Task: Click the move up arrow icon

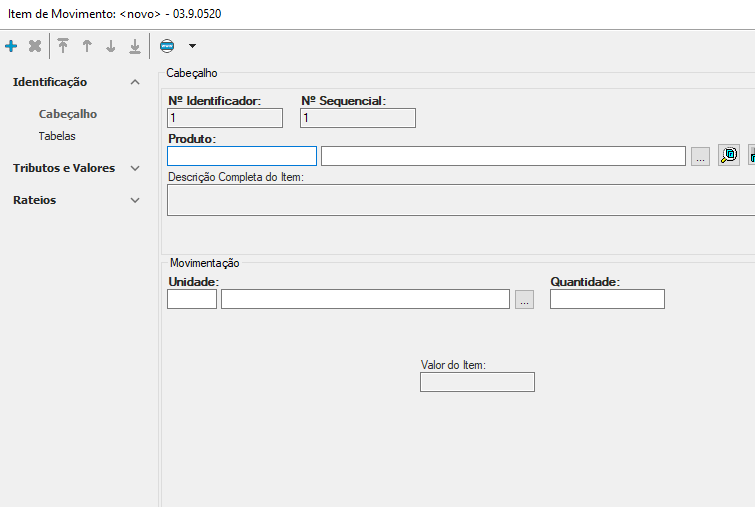Action: click(87, 46)
